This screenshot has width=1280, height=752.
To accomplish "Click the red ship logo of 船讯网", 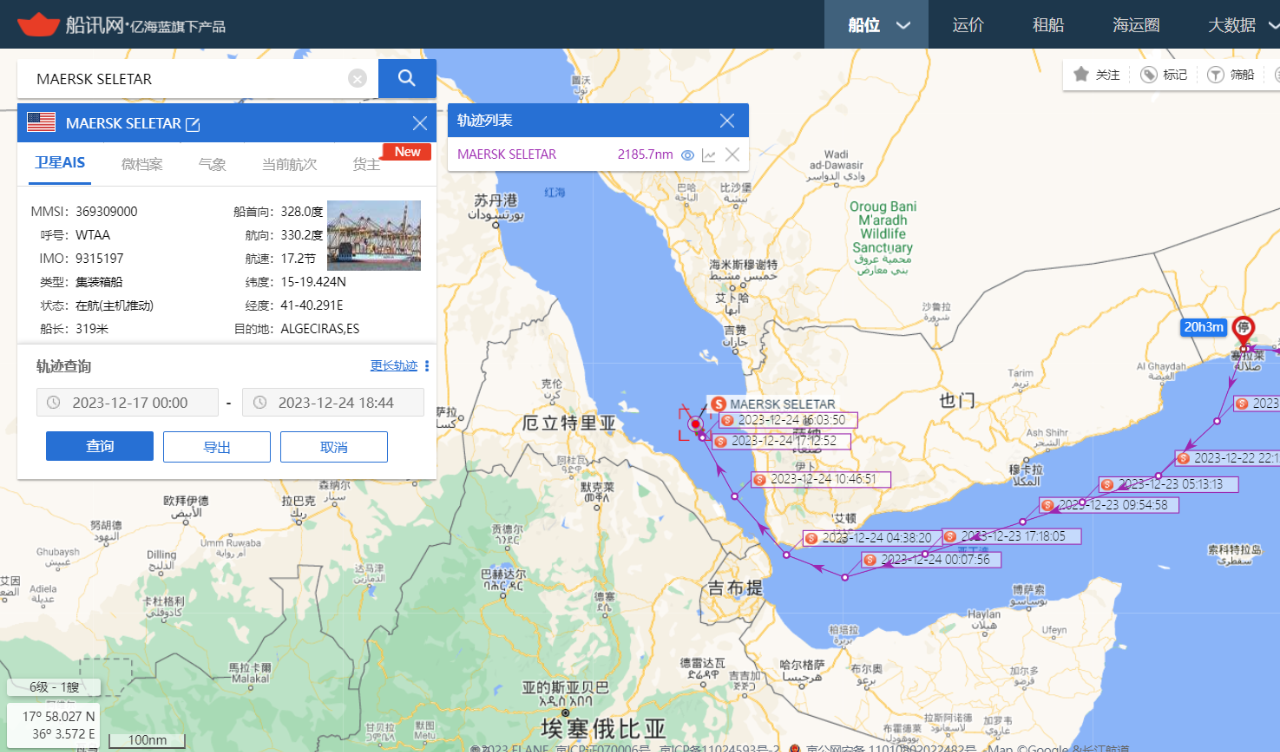I will click(x=39, y=24).
